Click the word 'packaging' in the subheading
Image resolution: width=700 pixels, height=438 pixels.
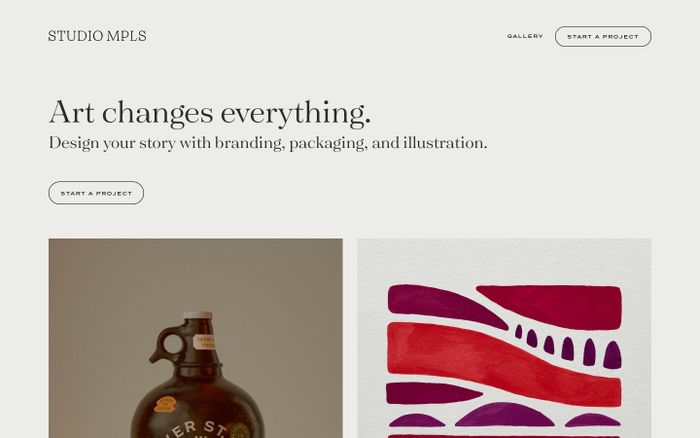[329, 143]
